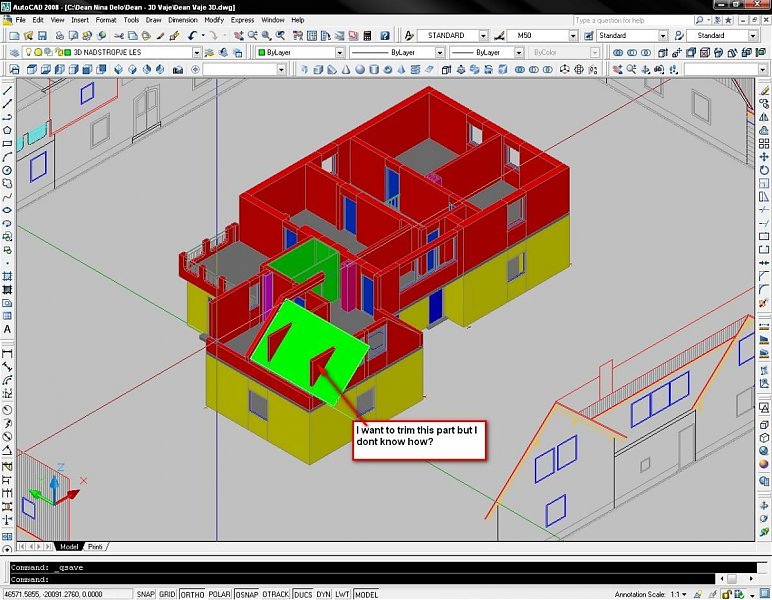Select the Multiline Text tool

[x=7, y=329]
